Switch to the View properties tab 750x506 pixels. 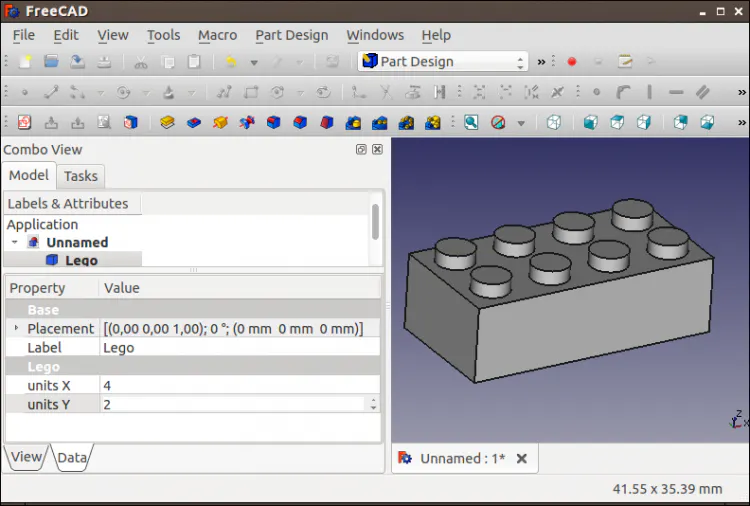tap(26, 457)
